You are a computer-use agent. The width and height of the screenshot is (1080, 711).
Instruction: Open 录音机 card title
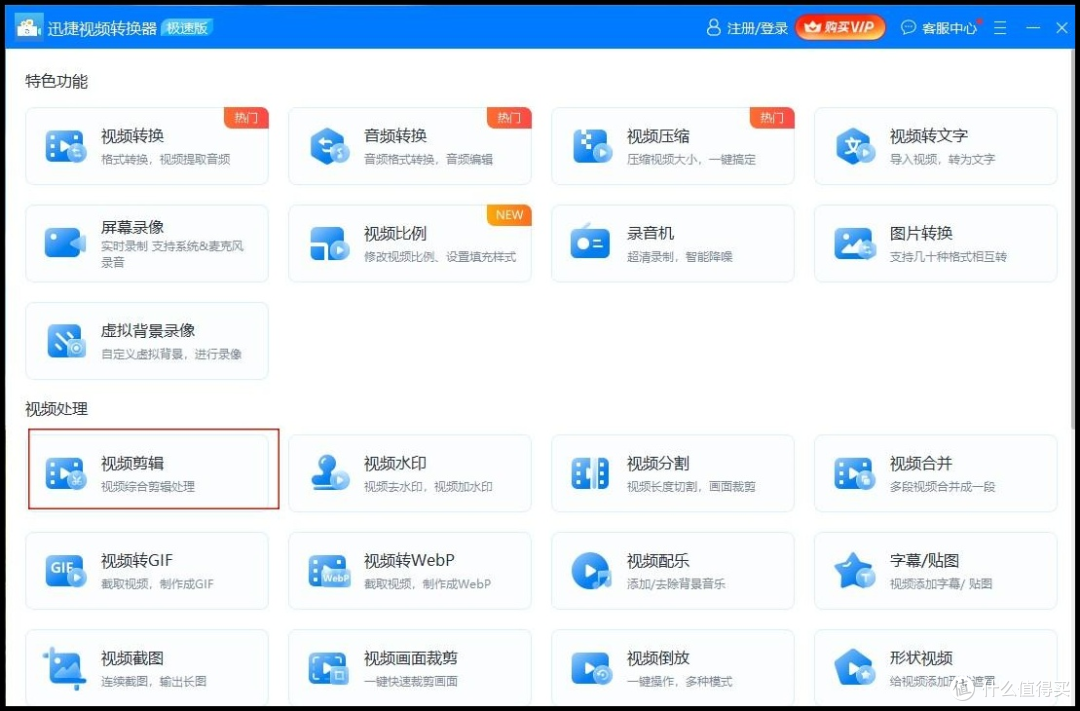tap(650, 234)
